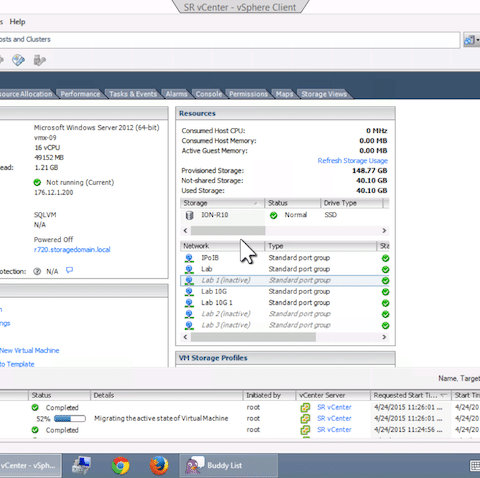Click the New Virtual Machine link

point(30,351)
